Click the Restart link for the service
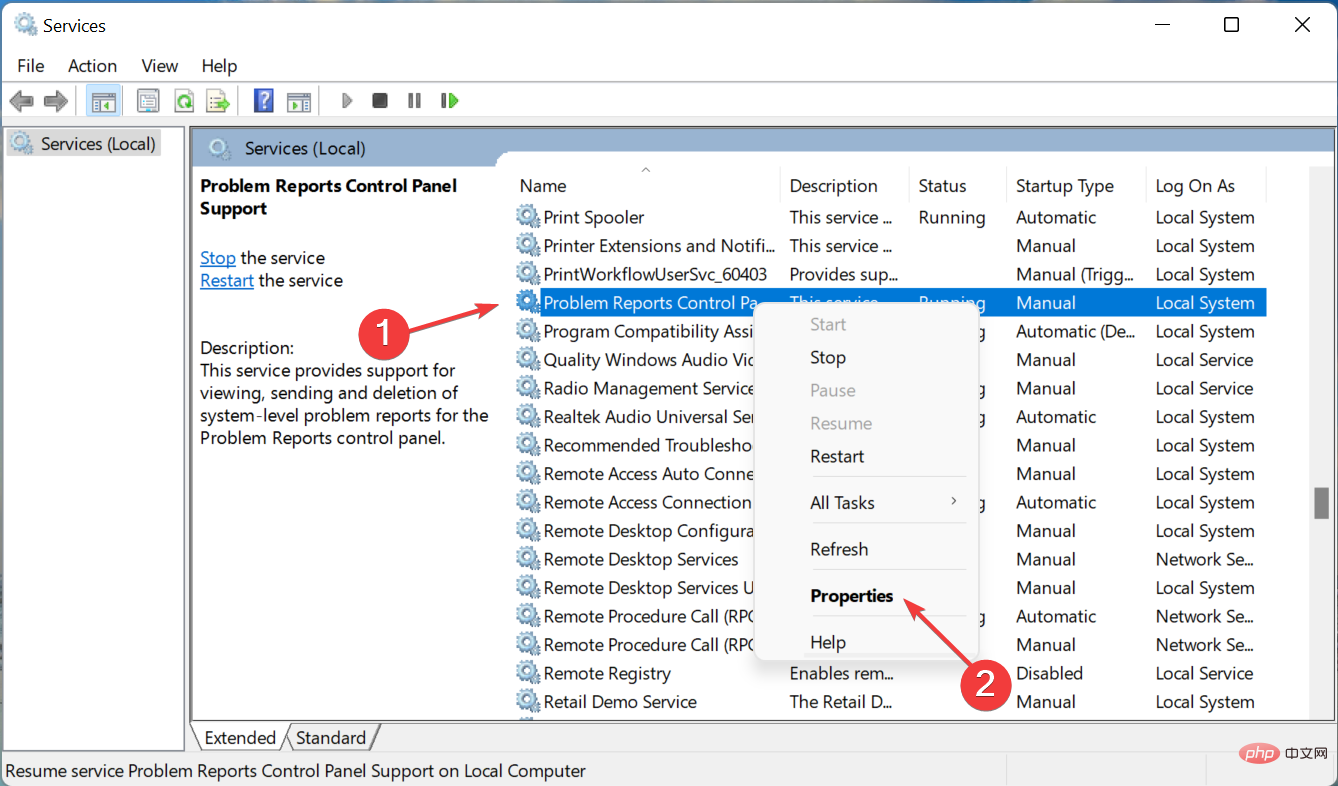The height and width of the screenshot is (786, 1338). pyautogui.click(x=226, y=280)
